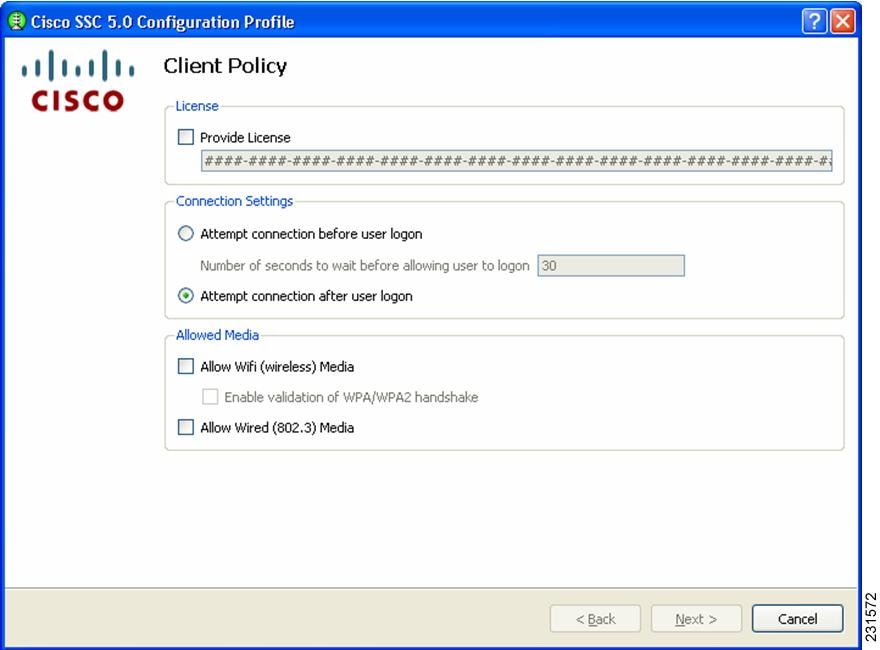880x650 pixels.
Task: Toggle Enable validation of WPA/WPA2 handshake
Action: (x=210, y=397)
